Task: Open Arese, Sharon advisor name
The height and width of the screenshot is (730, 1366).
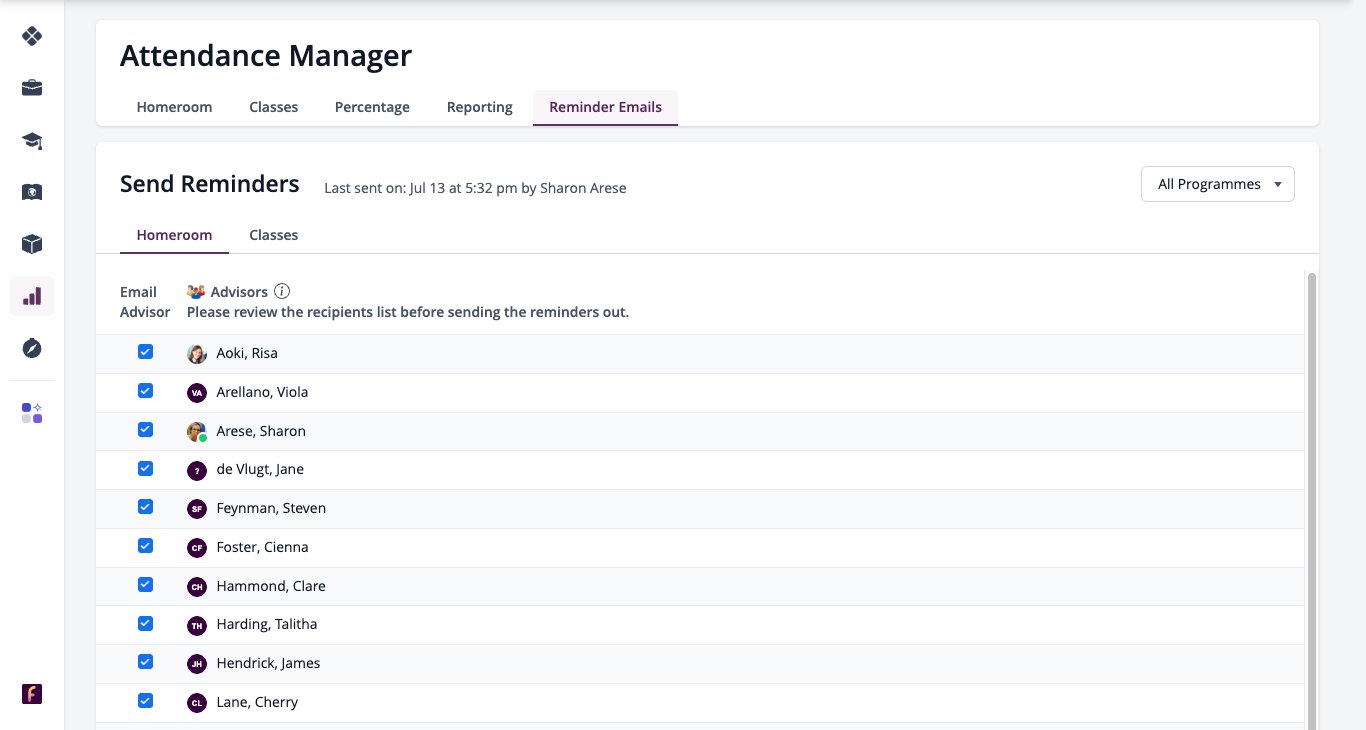Action: [261, 431]
